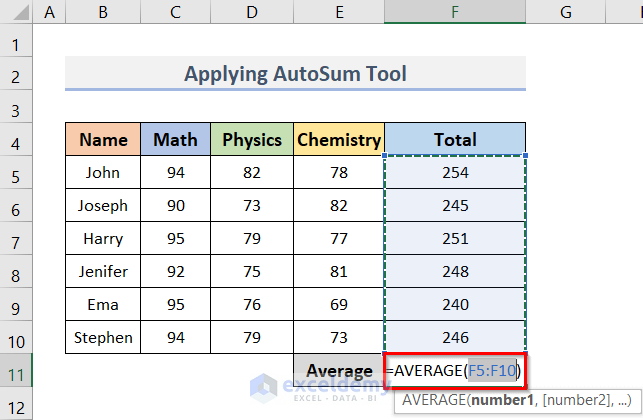Select Ema's Chemistry score 69
The image size is (643, 420).
pos(339,305)
